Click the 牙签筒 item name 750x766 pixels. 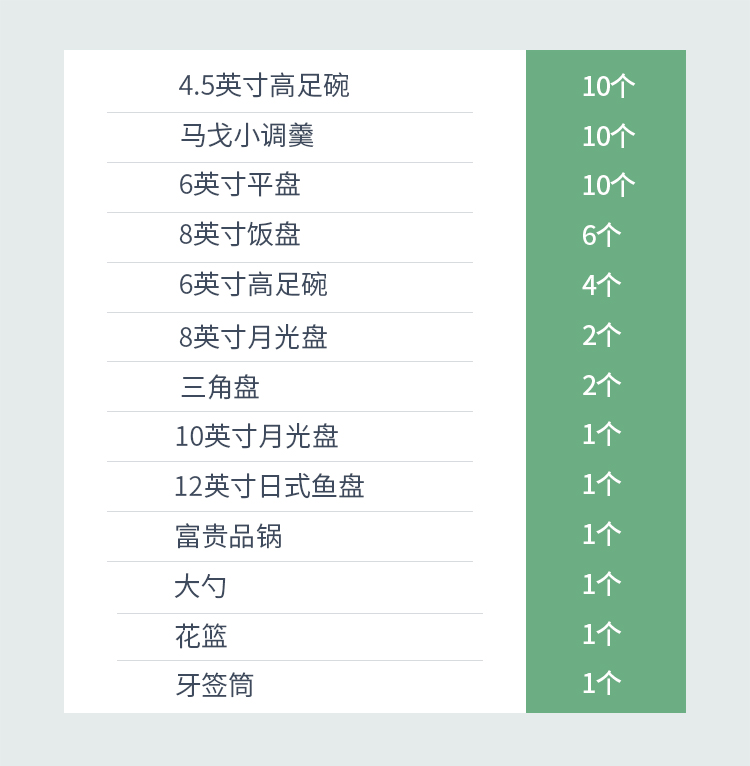215,685
